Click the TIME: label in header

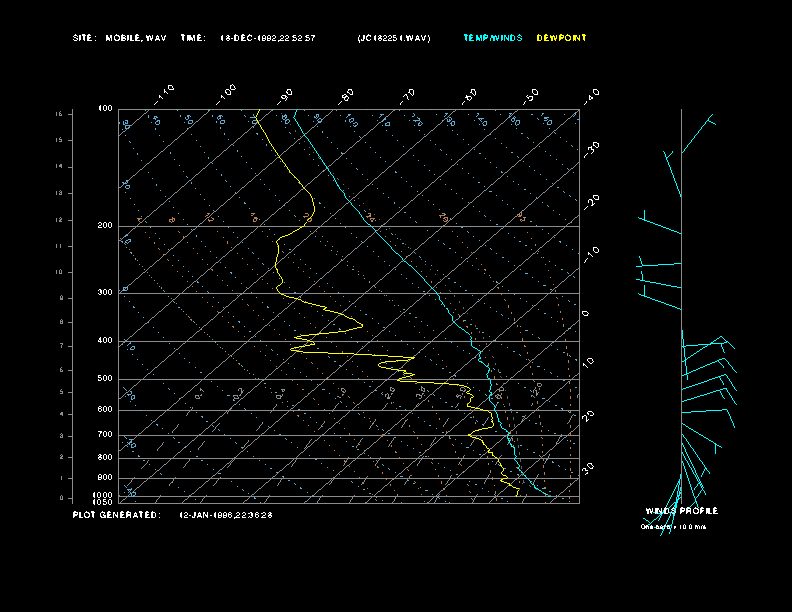(193, 38)
